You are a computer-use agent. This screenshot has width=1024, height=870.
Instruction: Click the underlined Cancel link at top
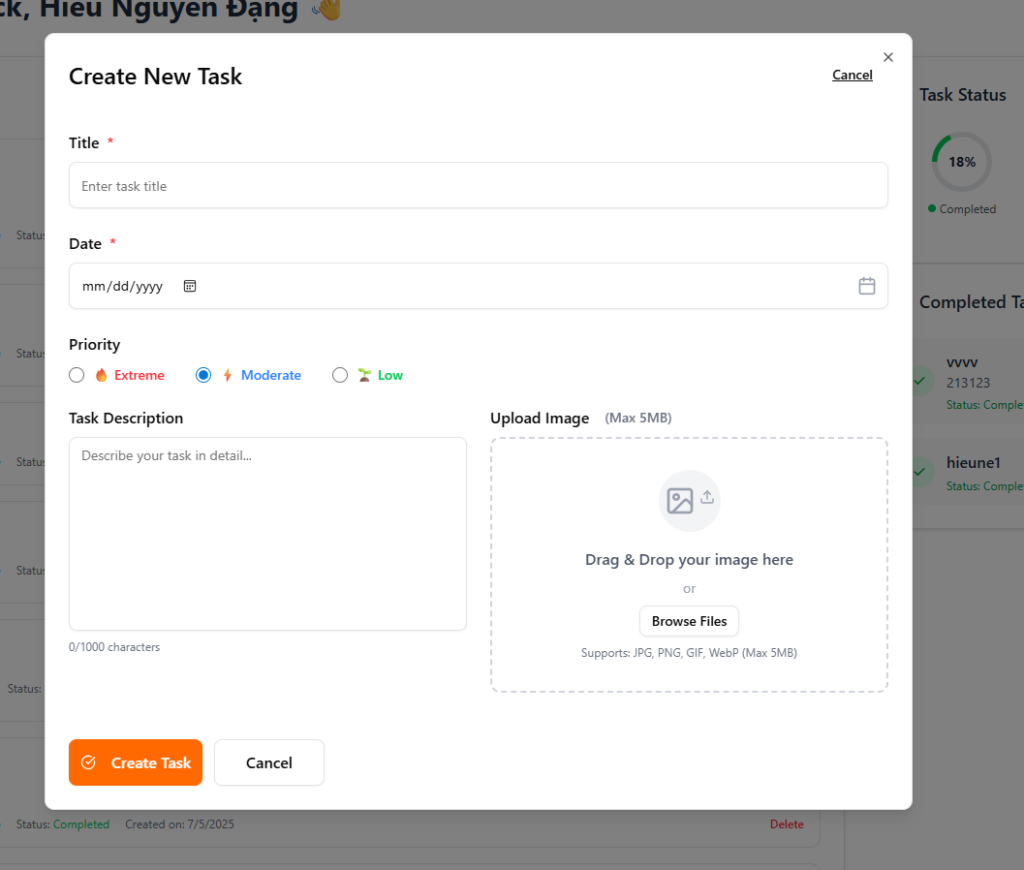852,75
